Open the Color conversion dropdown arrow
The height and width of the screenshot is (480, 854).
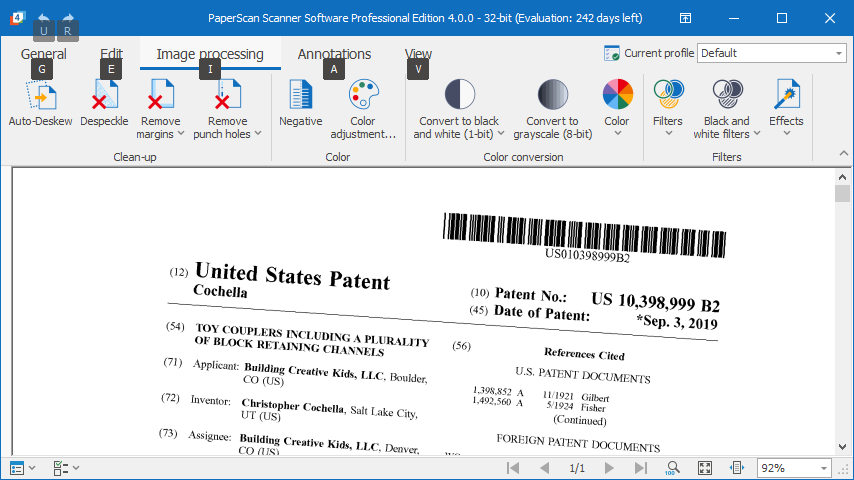618,133
